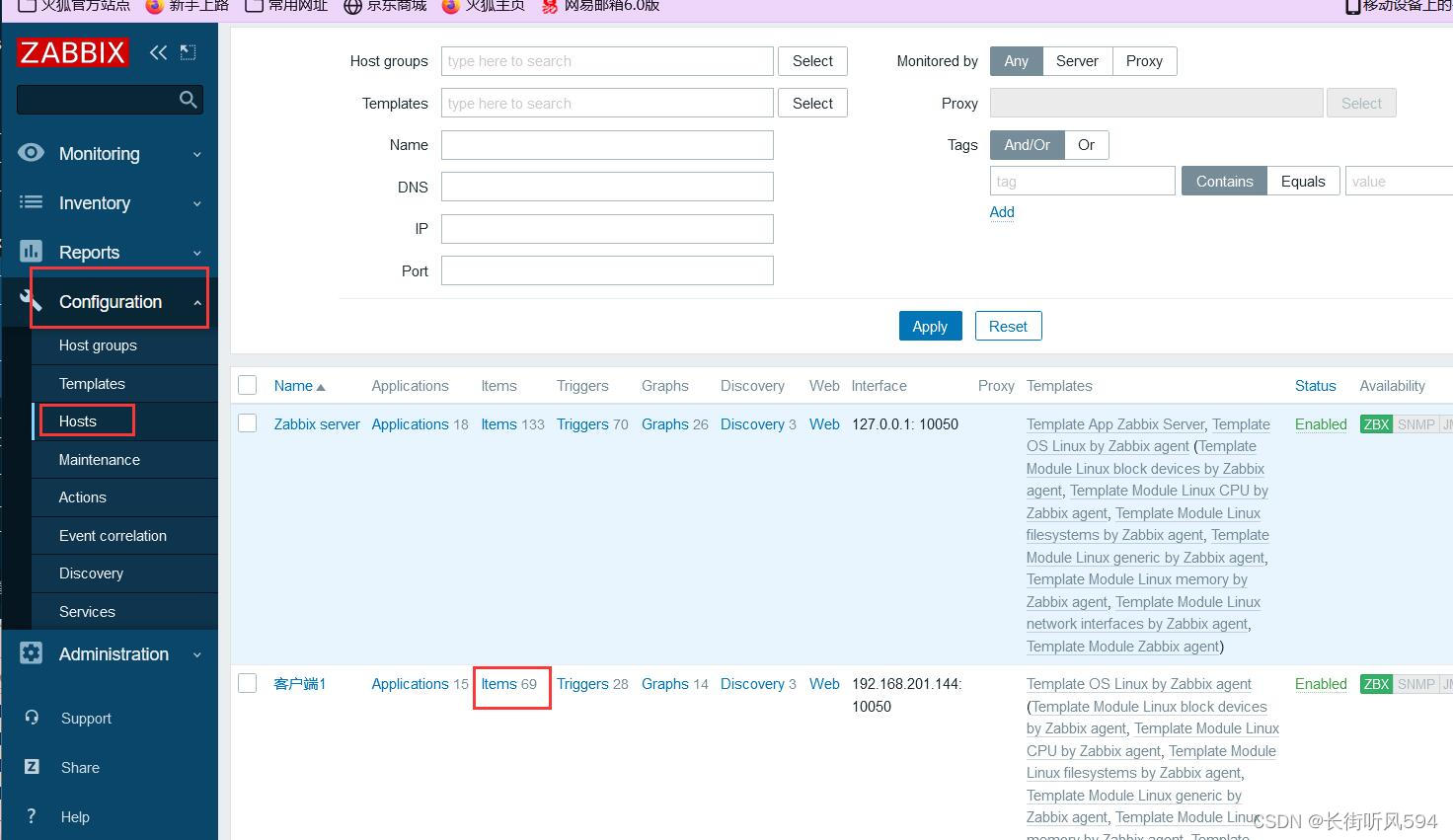
Task: Click Select button for Host groups
Action: [812, 61]
